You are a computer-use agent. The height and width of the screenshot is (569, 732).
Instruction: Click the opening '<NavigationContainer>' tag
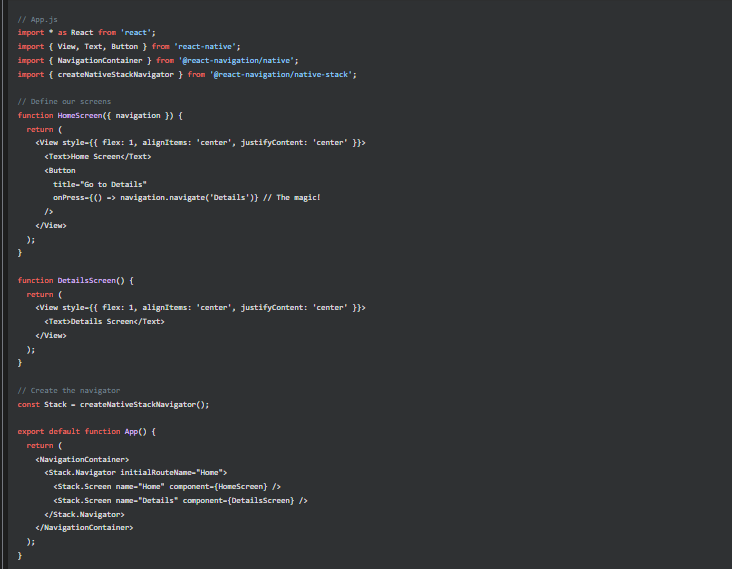click(82, 460)
